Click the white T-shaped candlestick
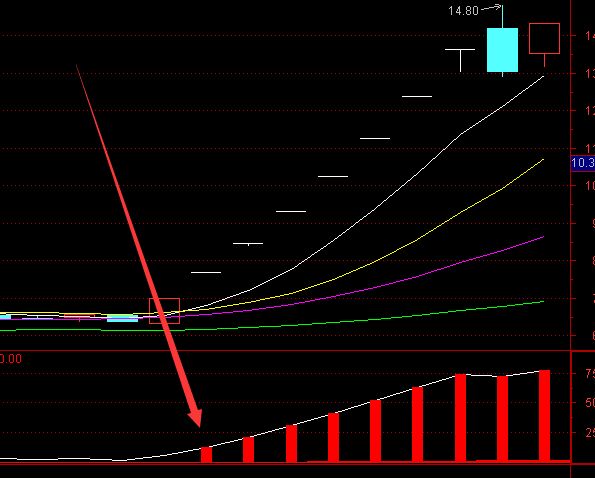Image resolution: width=595 pixels, height=478 pixels. pyautogui.click(x=460, y=60)
